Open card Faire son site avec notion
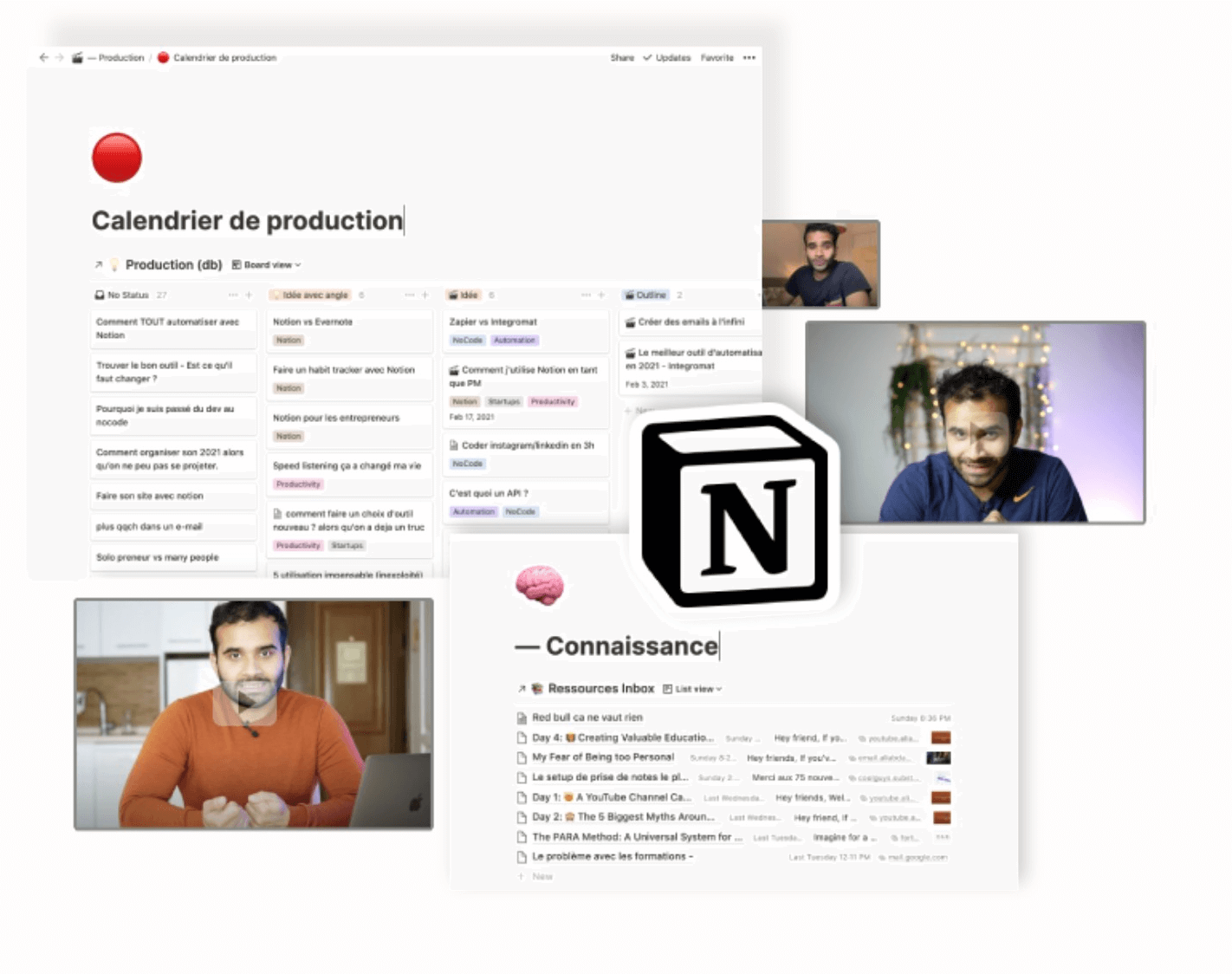 coord(174,496)
